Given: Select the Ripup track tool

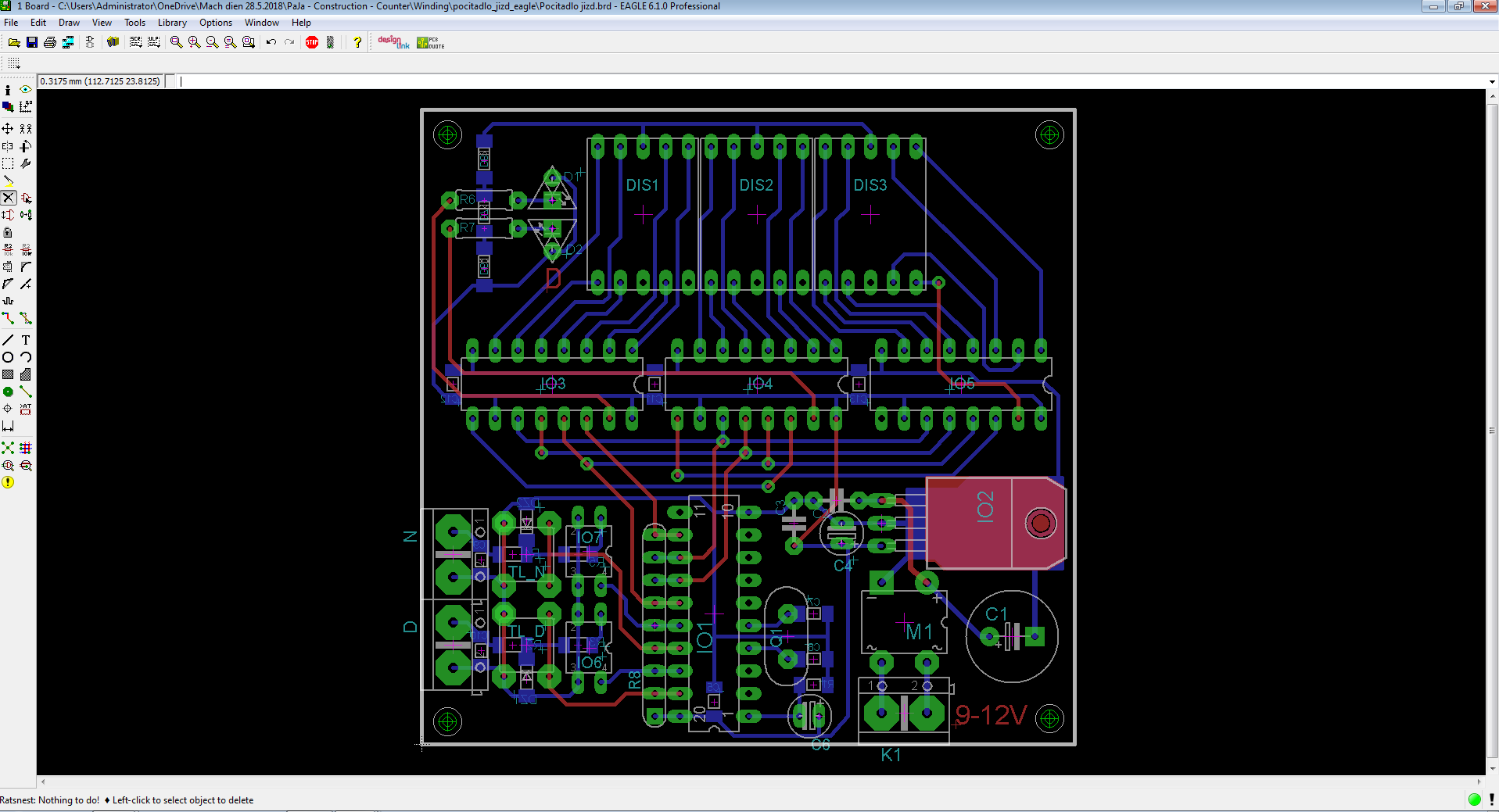Looking at the screenshot, I should click(x=26, y=318).
